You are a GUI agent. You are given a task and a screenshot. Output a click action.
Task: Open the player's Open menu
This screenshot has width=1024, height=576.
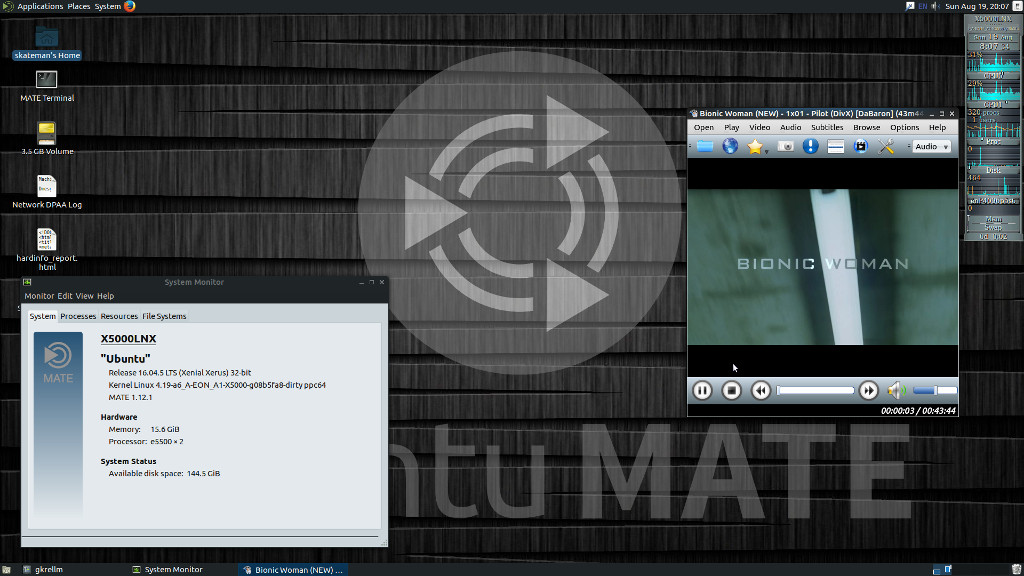pyautogui.click(x=703, y=127)
